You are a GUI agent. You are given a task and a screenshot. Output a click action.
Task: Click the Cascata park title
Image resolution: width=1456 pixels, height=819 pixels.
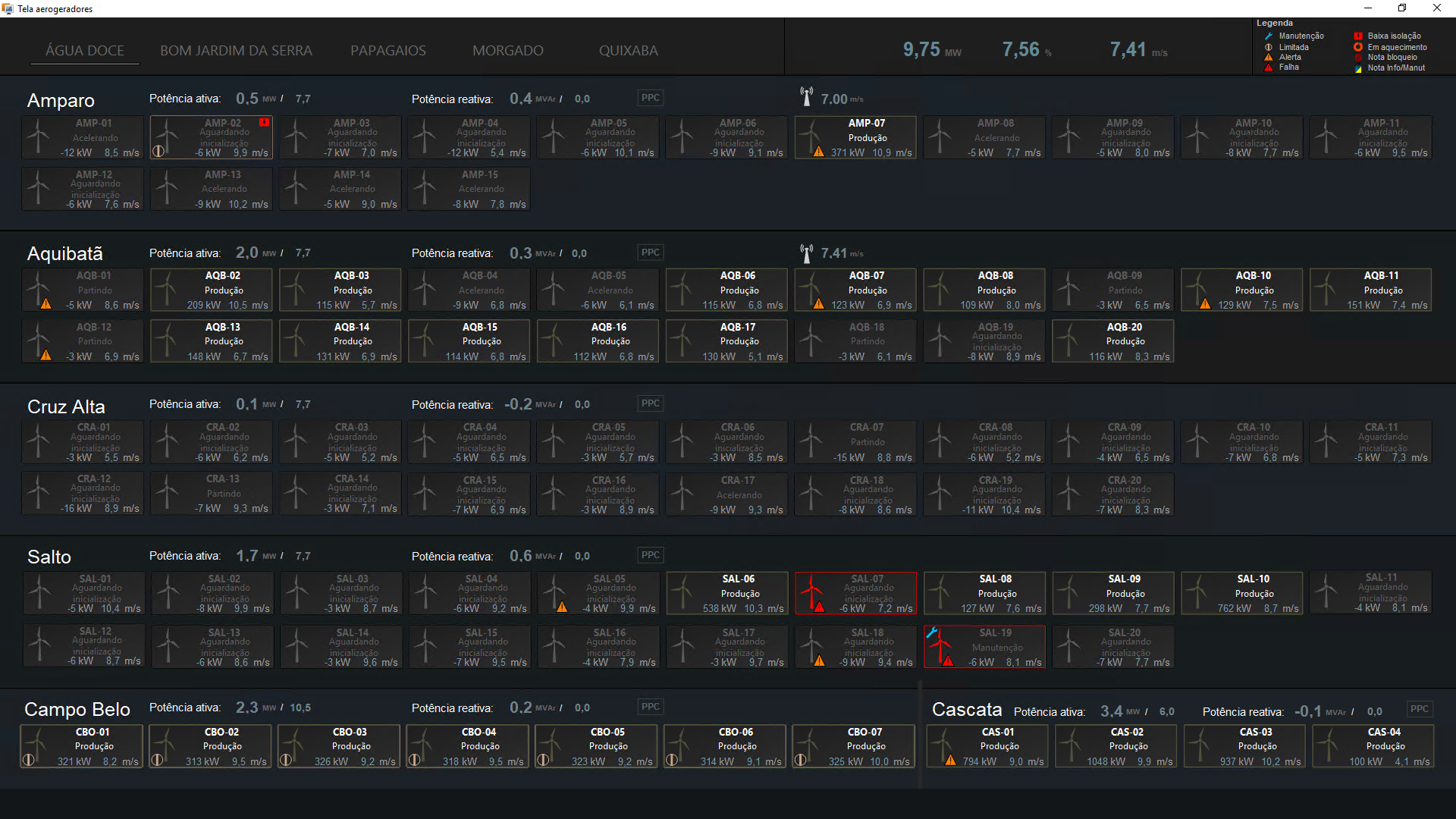point(967,710)
